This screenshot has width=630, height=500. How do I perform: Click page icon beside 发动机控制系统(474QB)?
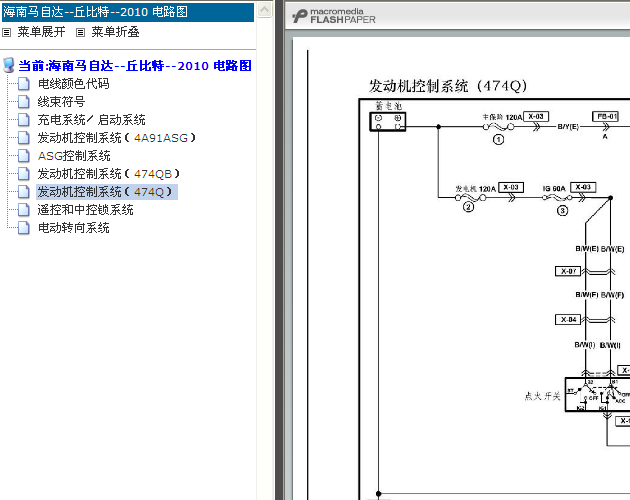24,174
